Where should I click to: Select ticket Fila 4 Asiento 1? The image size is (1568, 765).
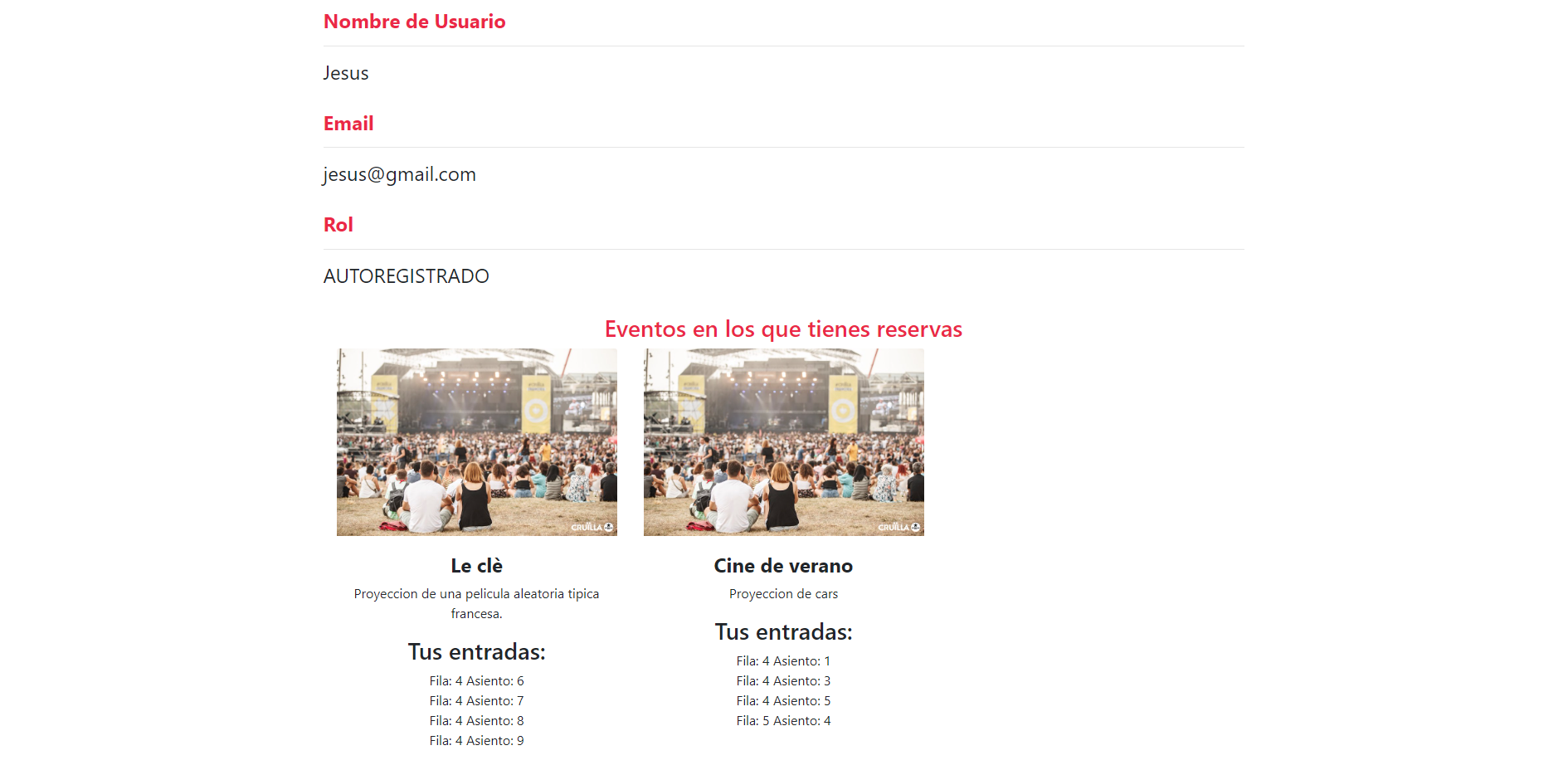click(784, 661)
